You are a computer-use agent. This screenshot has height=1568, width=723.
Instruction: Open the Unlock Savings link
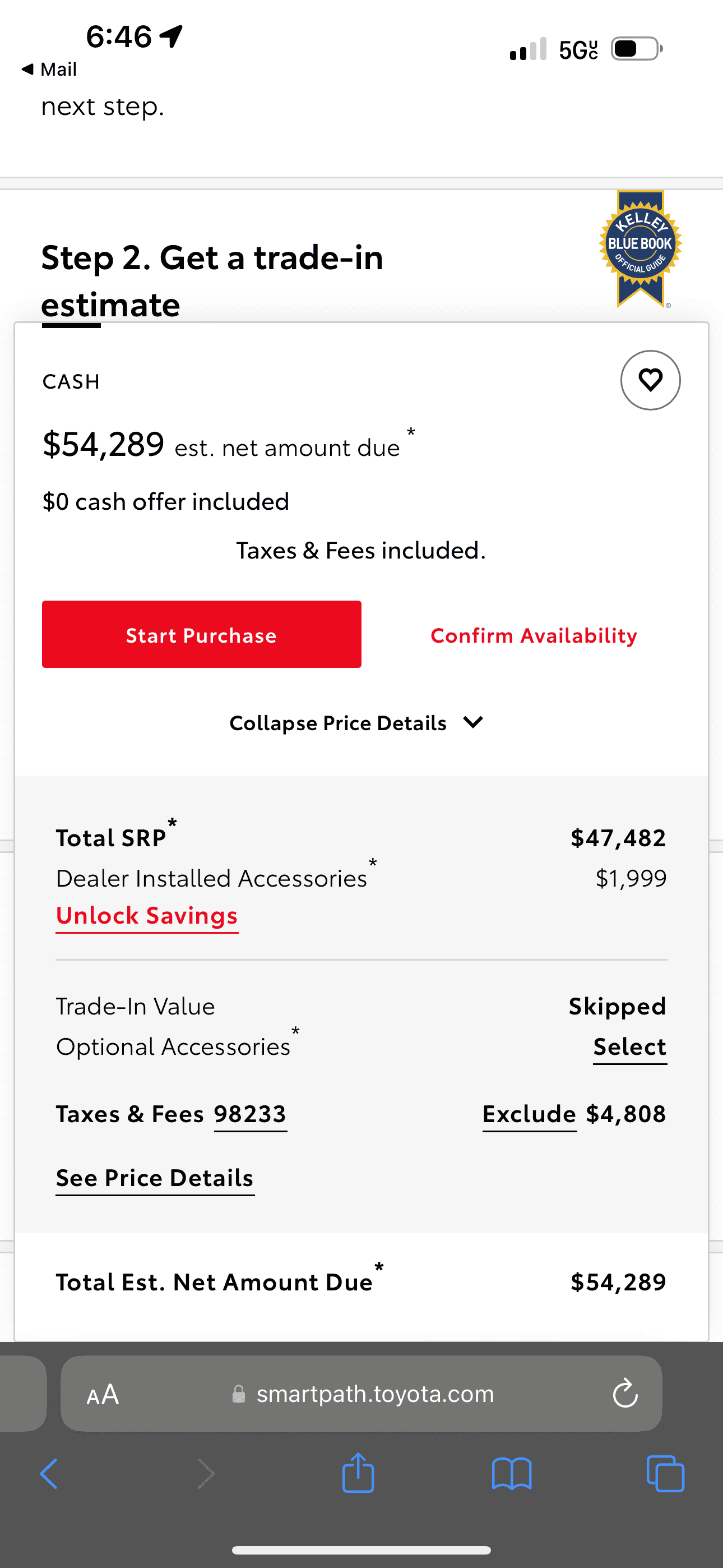click(x=147, y=916)
